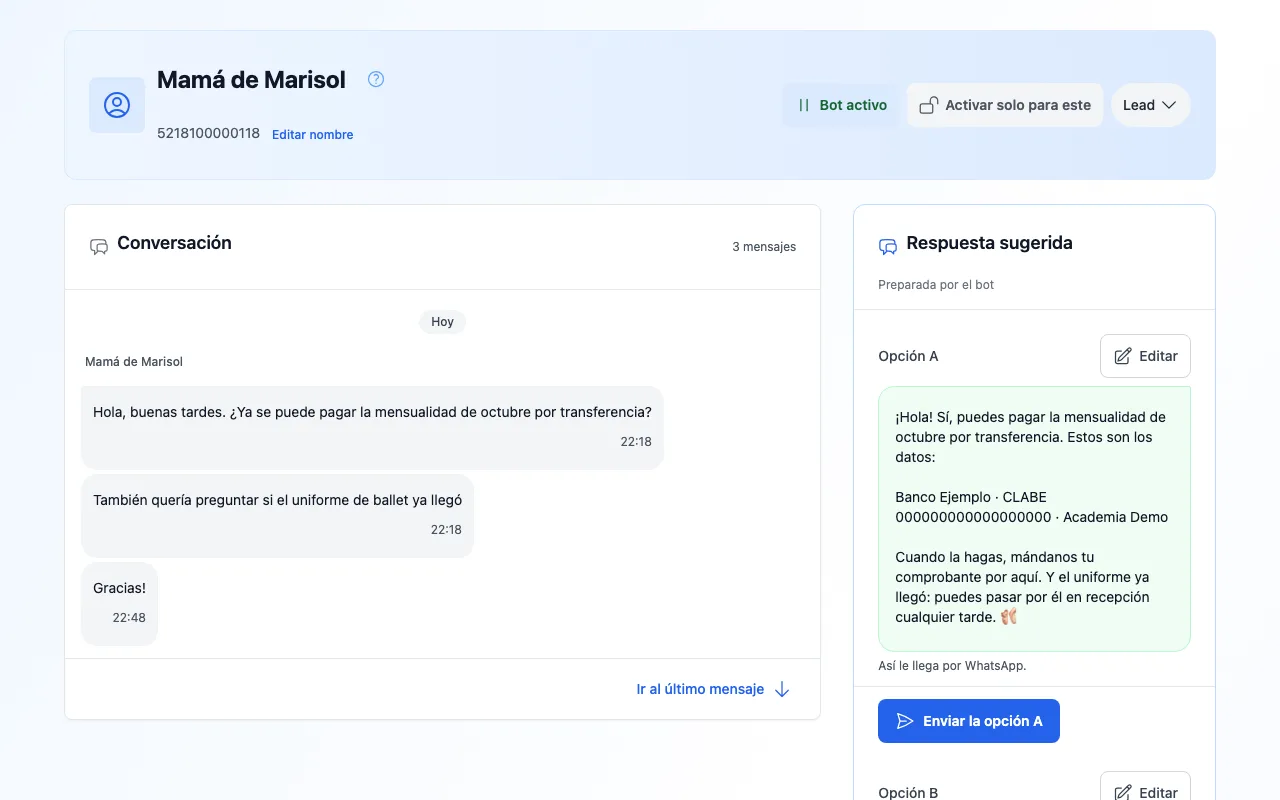
Task: Click the 'Así le llega por WhatsApp.' note
Action: pyautogui.click(x=952, y=666)
